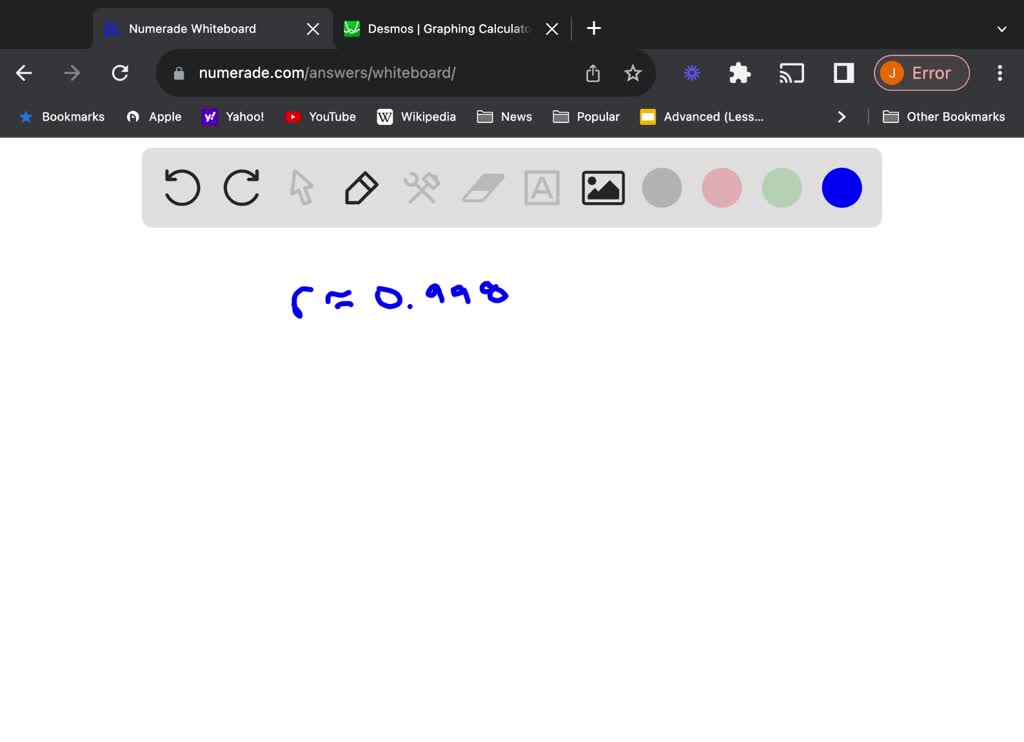Open a new browser tab

593,28
